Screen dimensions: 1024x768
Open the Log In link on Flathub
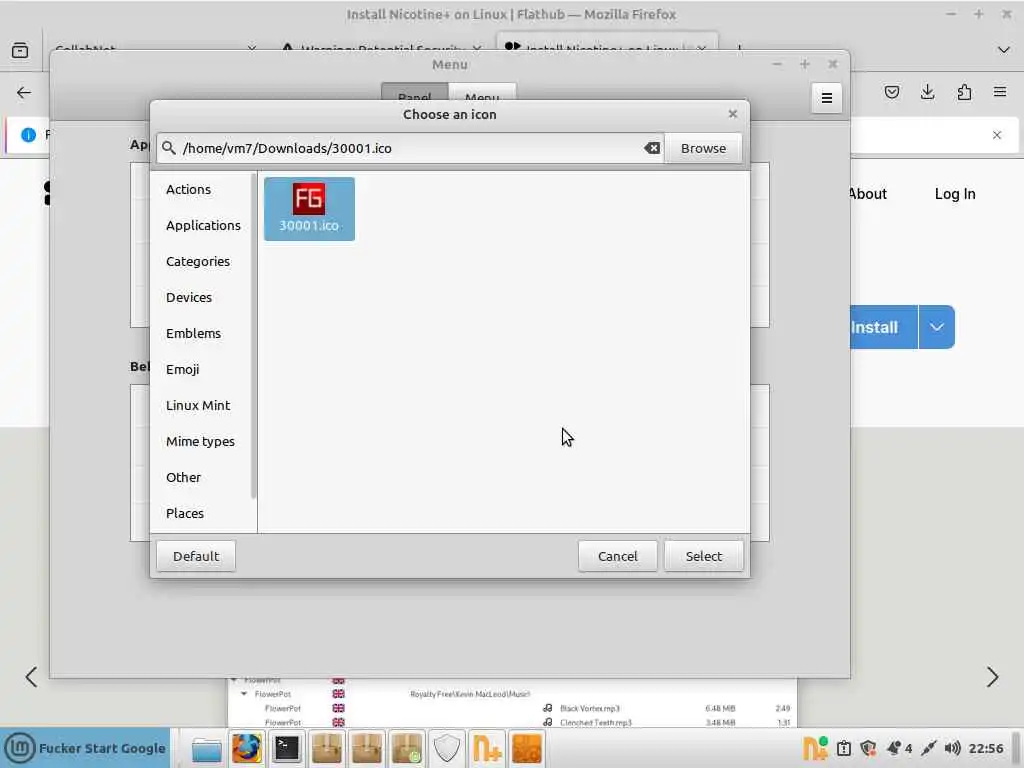click(x=955, y=194)
